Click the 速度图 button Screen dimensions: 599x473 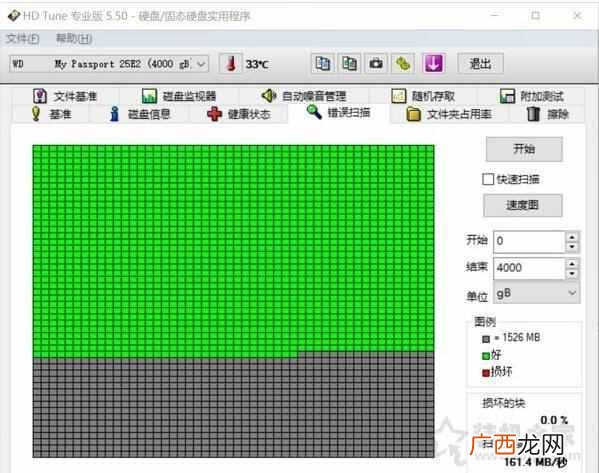523,205
